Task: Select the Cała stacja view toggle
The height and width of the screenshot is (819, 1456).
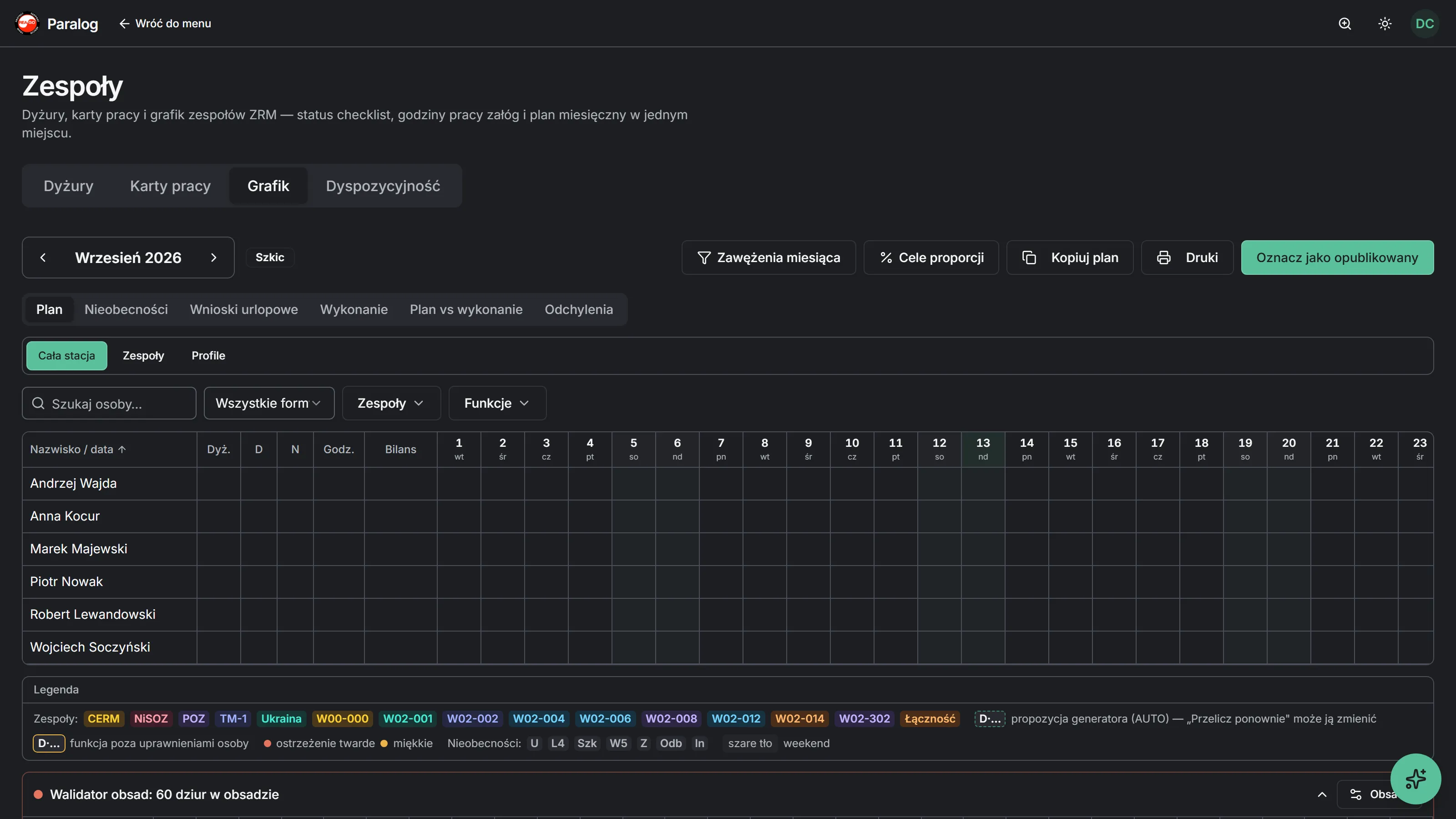Action: 67,356
